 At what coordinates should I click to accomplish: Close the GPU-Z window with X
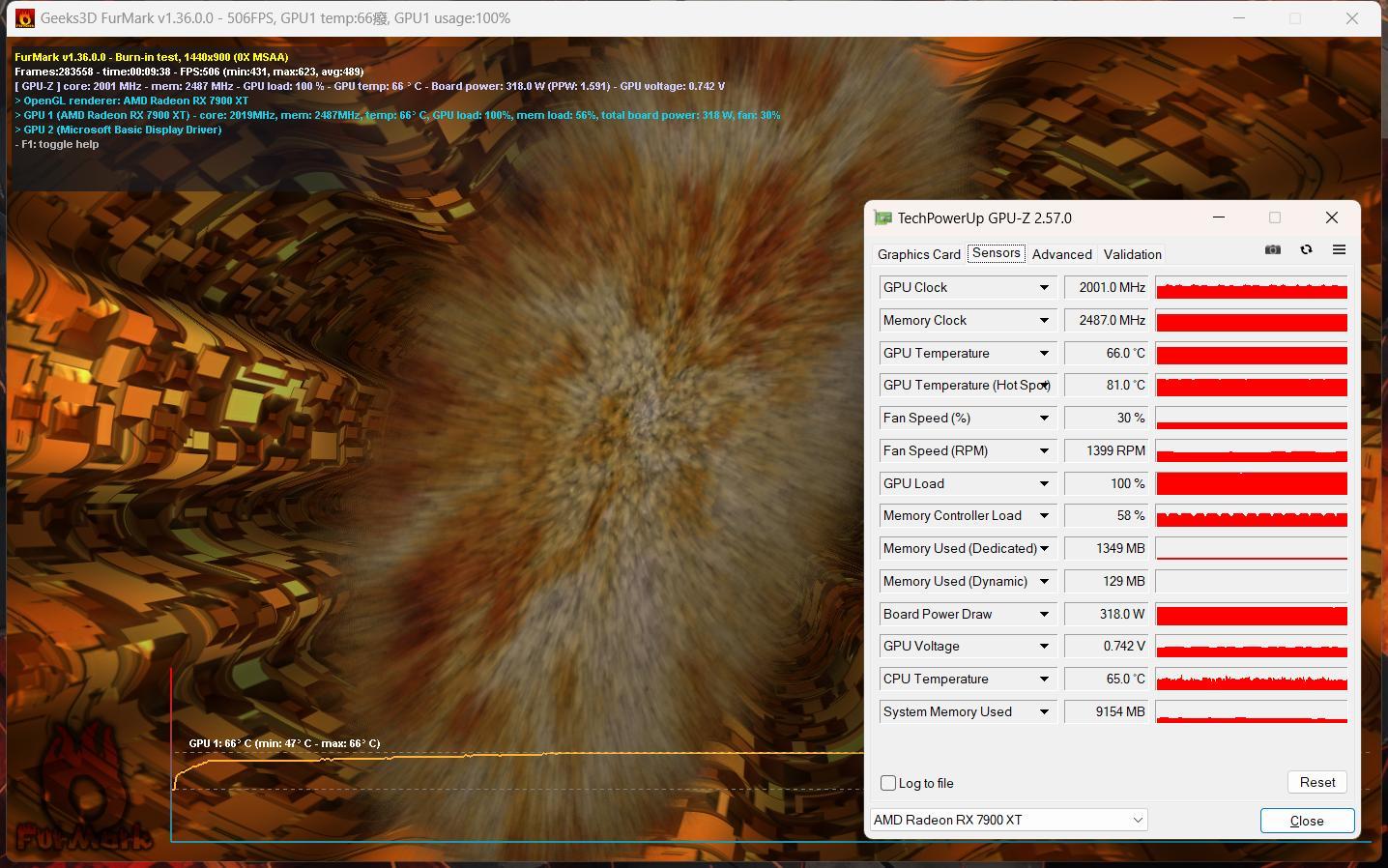point(1332,217)
